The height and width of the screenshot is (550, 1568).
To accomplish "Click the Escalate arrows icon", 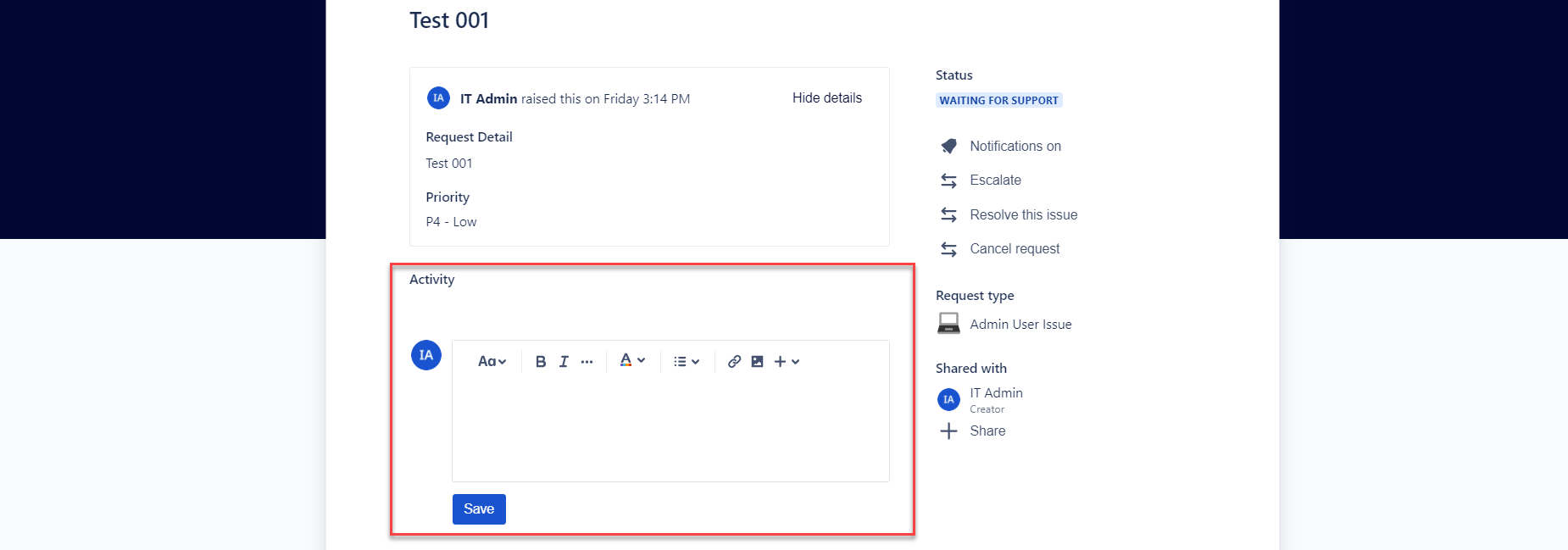I will pos(948,181).
